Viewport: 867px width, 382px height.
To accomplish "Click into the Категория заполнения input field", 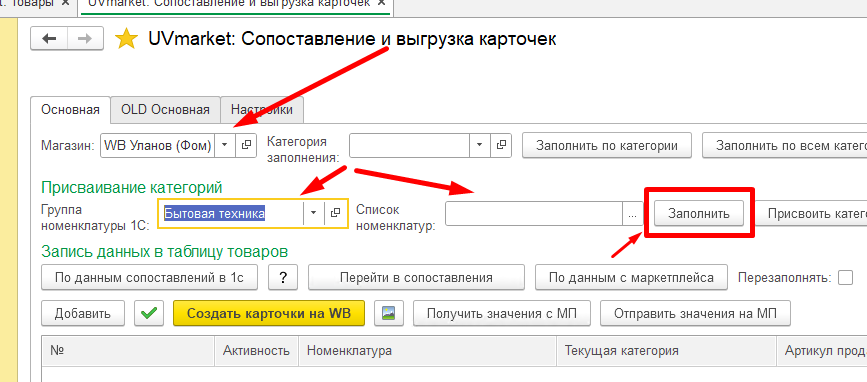I will coord(409,145).
